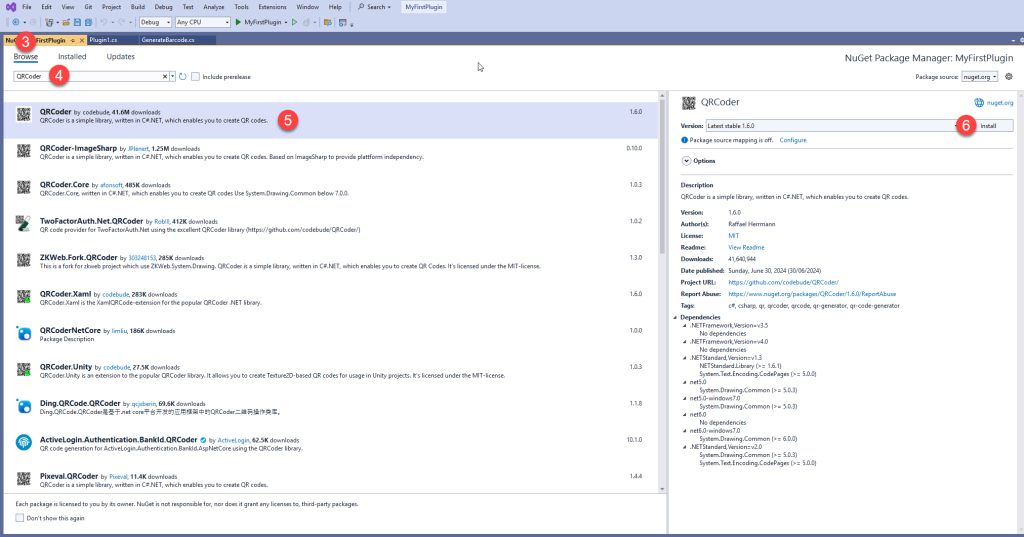Click the save file icon
This screenshot has height=537, width=1024.
coord(77,22)
